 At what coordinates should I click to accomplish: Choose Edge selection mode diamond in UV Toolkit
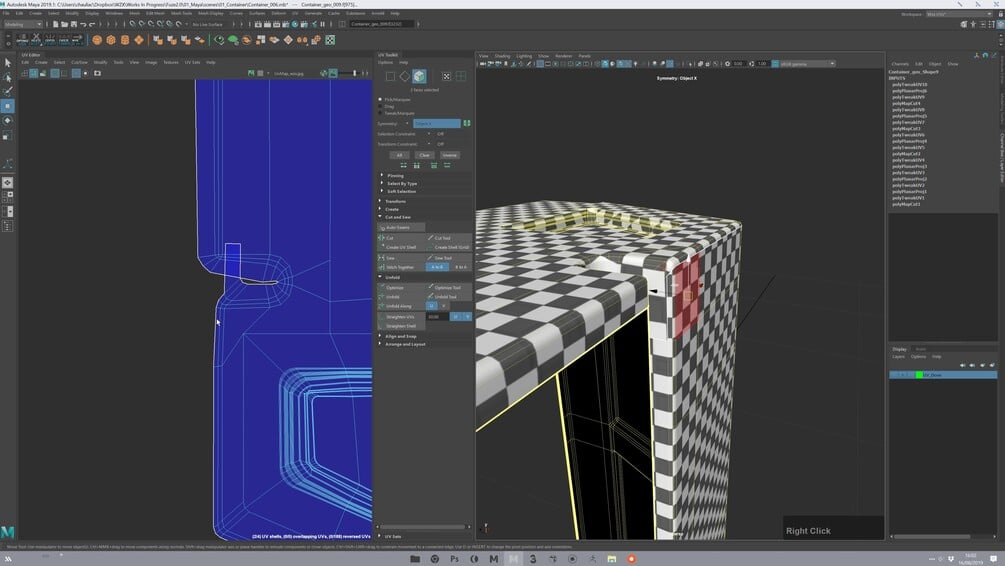[x=404, y=76]
